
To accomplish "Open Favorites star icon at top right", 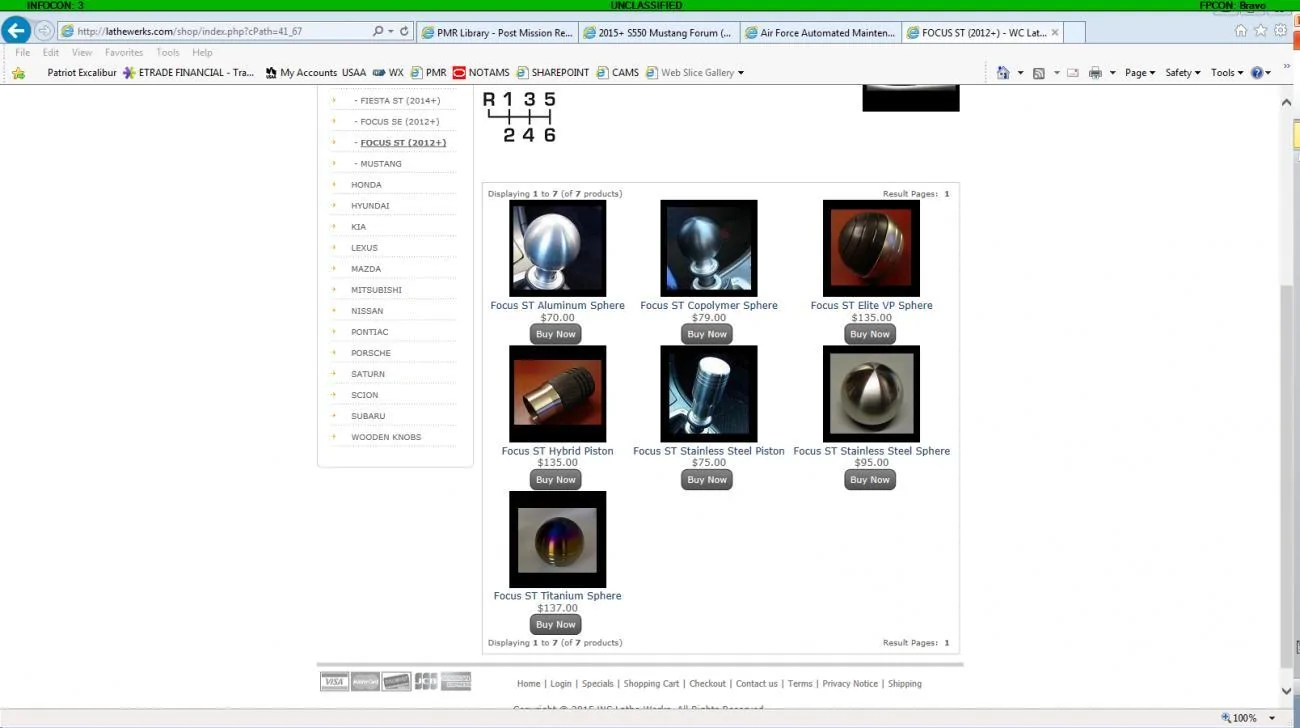I will tap(1261, 31).
